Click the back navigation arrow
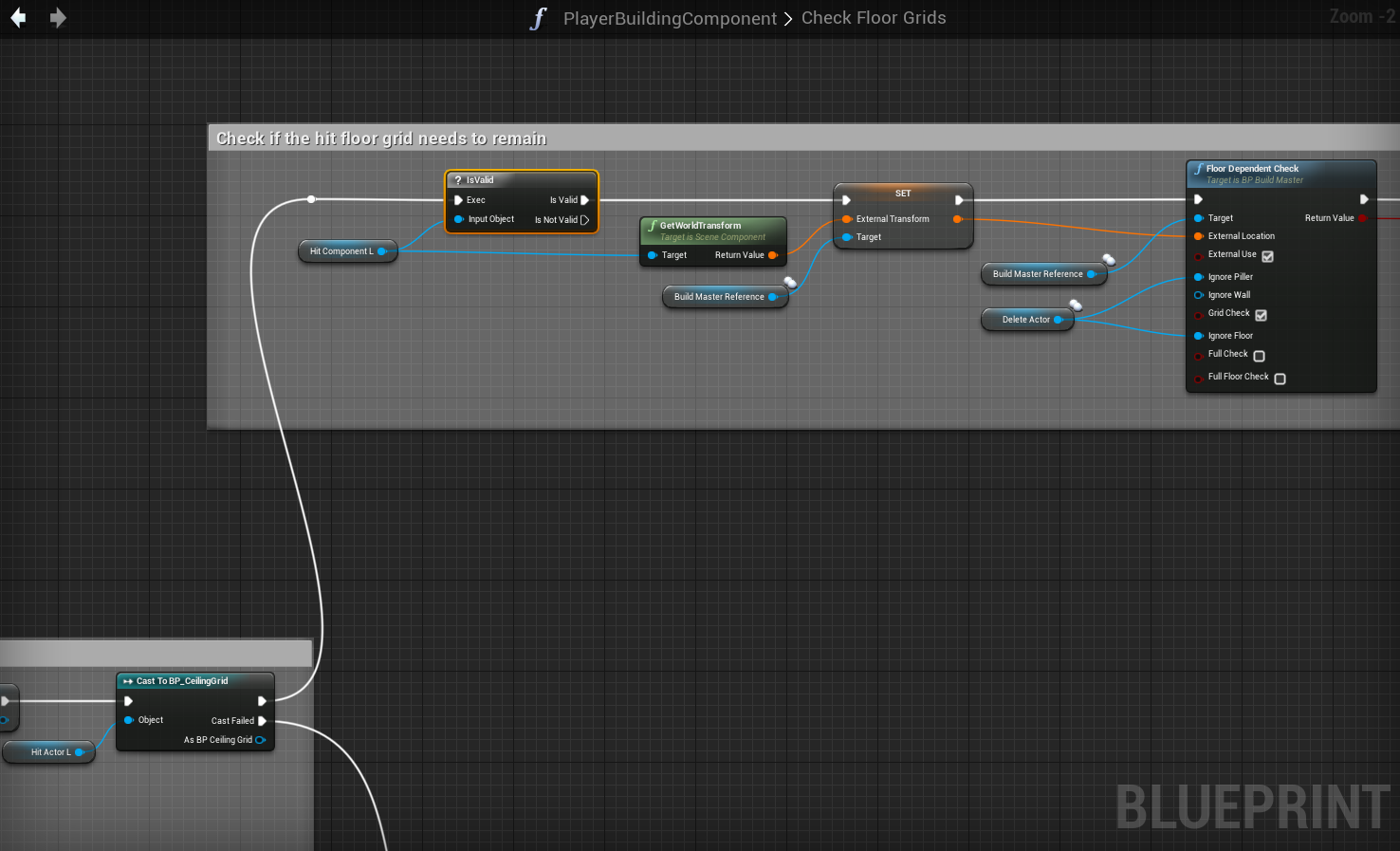This screenshot has height=851, width=1400. click(x=18, y=18)
